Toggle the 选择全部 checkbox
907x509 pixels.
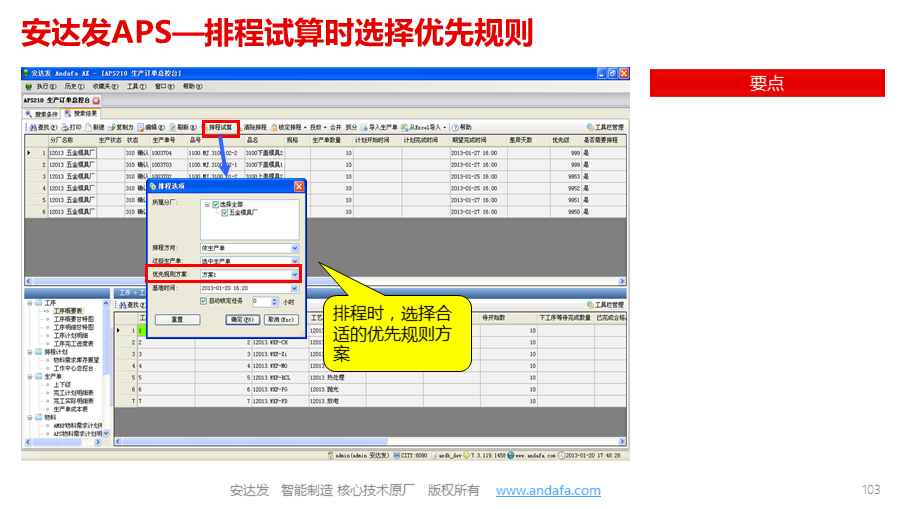[x=216, y=205]
